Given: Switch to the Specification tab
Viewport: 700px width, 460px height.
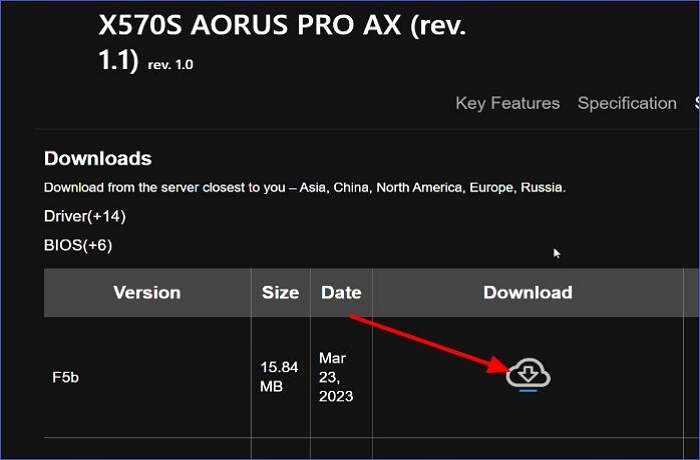Looking at the screenshot, I should [627, 103].
